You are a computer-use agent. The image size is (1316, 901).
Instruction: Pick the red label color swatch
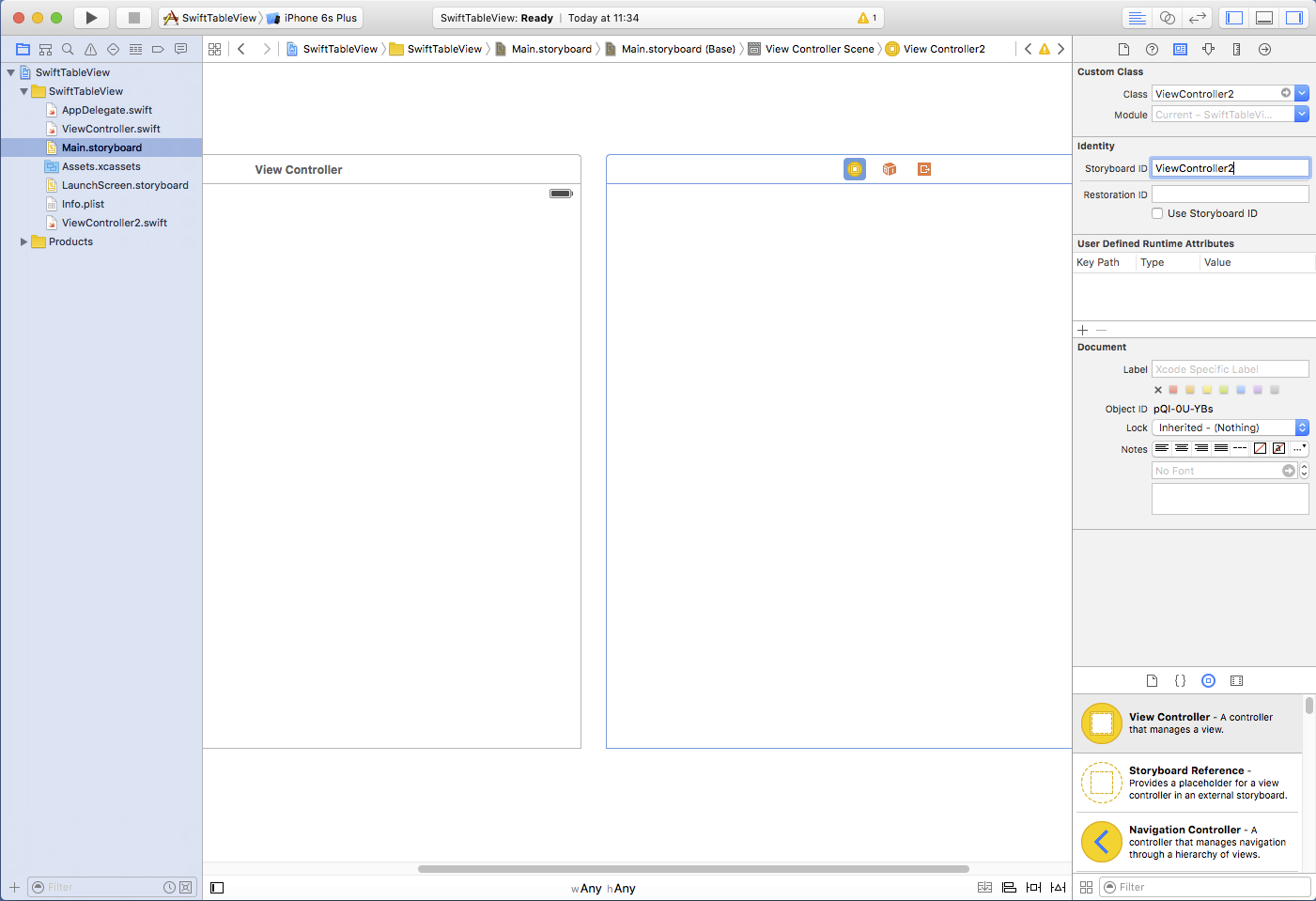1173,390
